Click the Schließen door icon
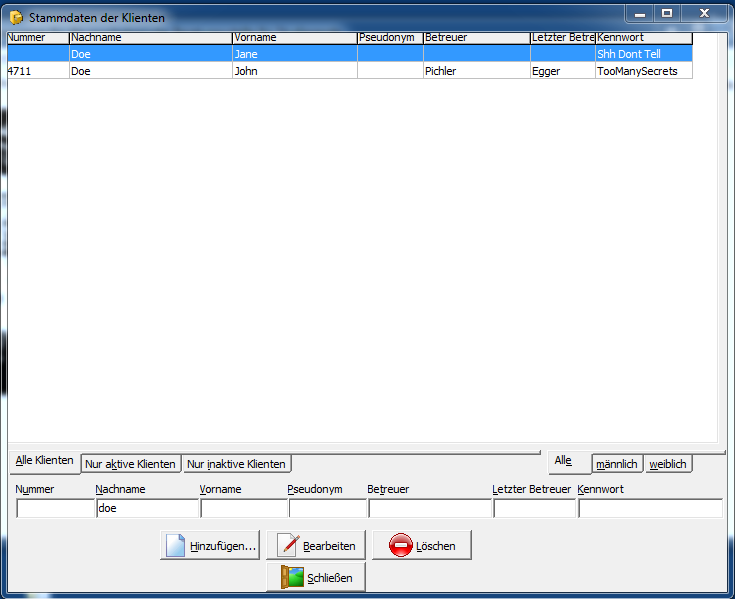Image resolution: width=735 pixels, height=599 pixels. [291, 577]
